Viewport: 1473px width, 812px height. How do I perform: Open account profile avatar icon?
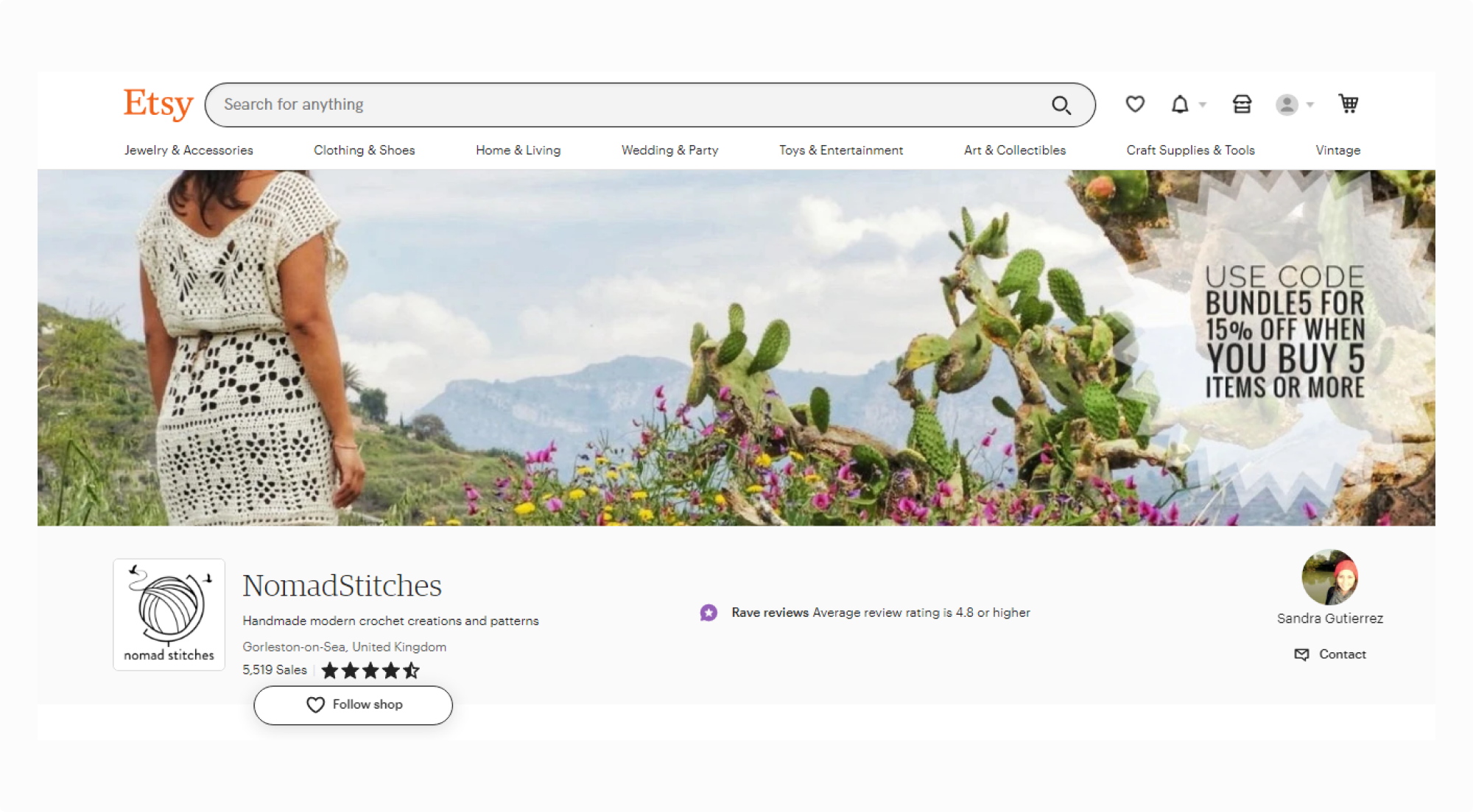[1287, 105]
